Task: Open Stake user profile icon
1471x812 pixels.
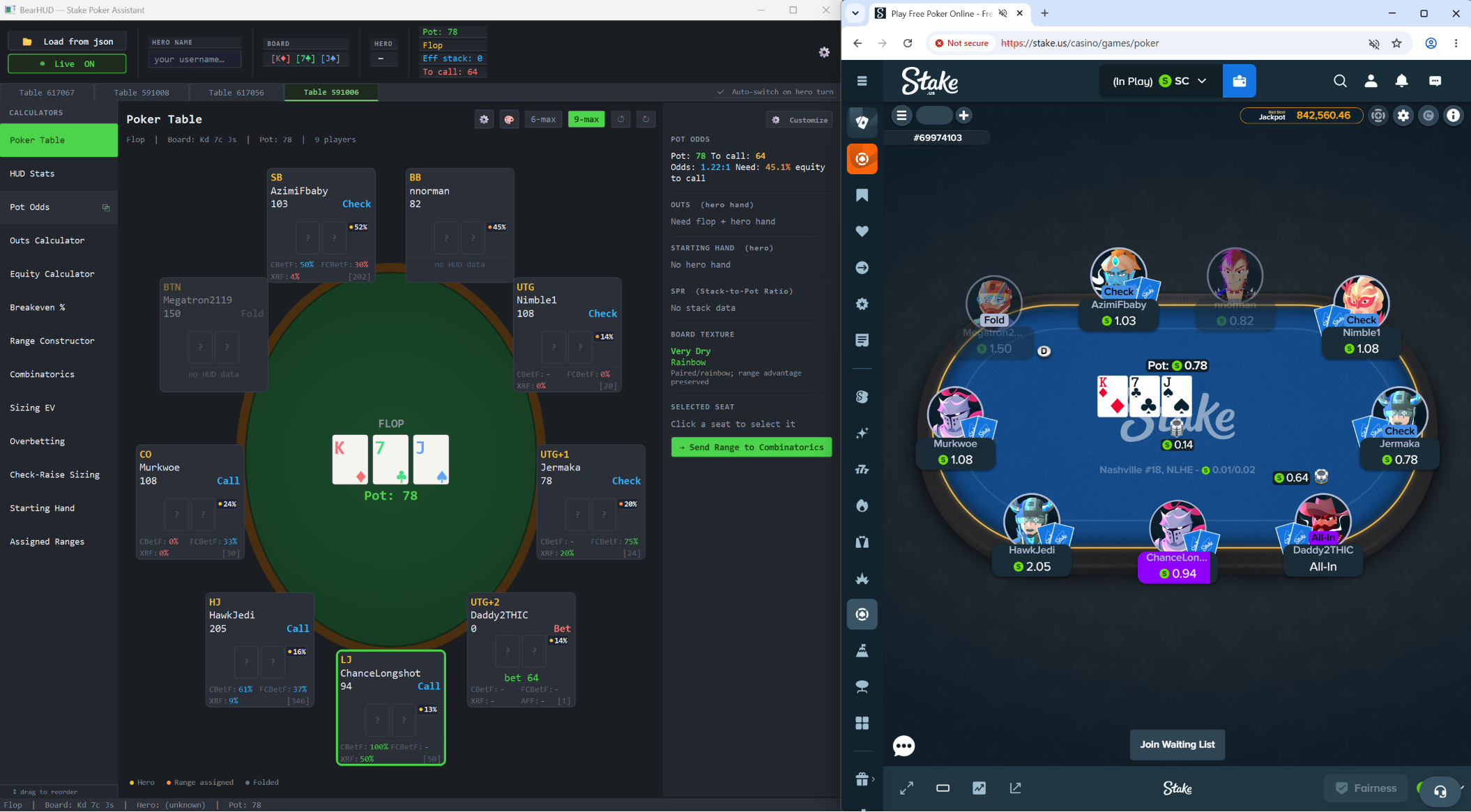Action: click(1371, 81)
